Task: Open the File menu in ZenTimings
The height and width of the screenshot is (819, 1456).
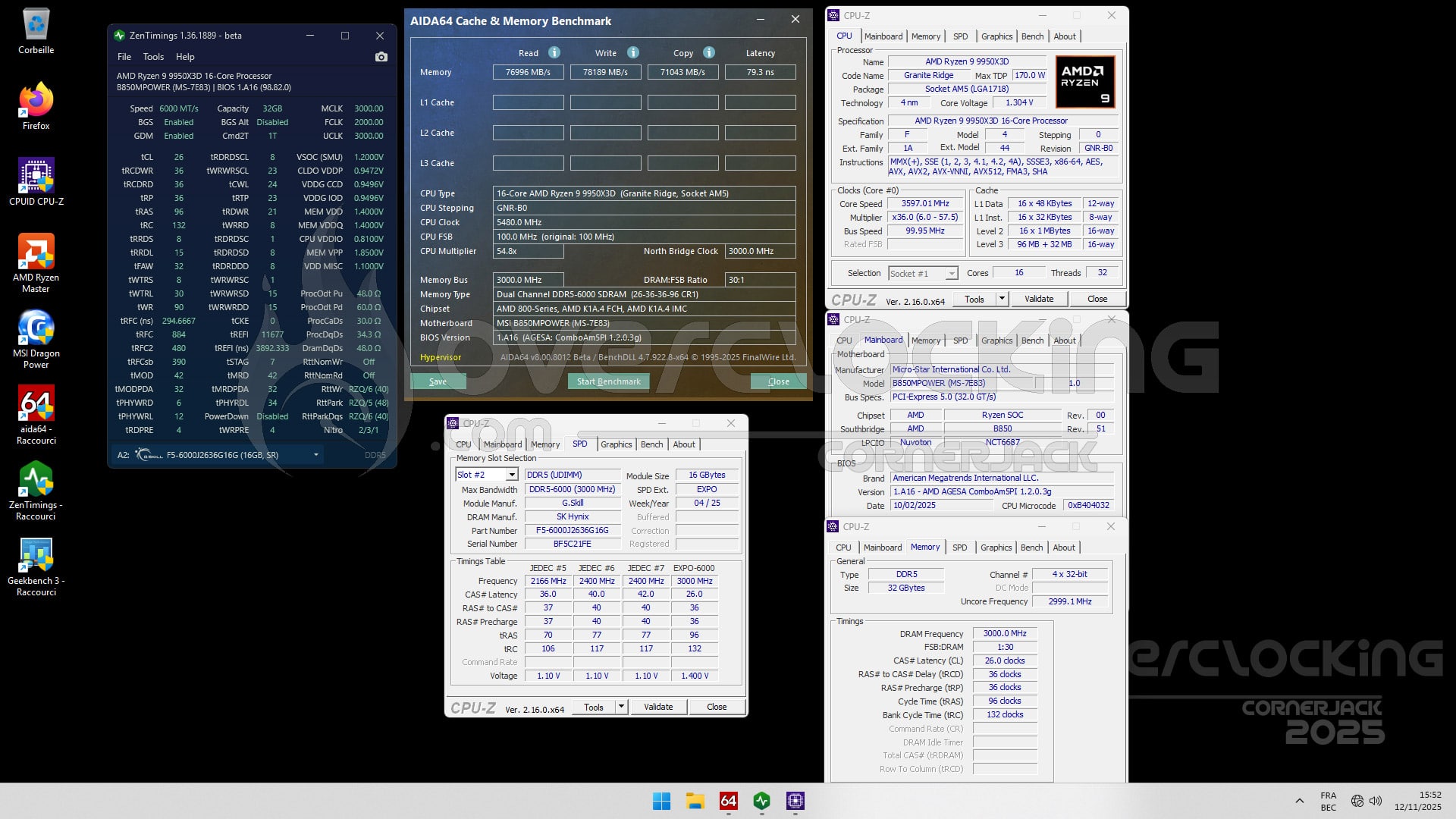Action: coord(124,57)
